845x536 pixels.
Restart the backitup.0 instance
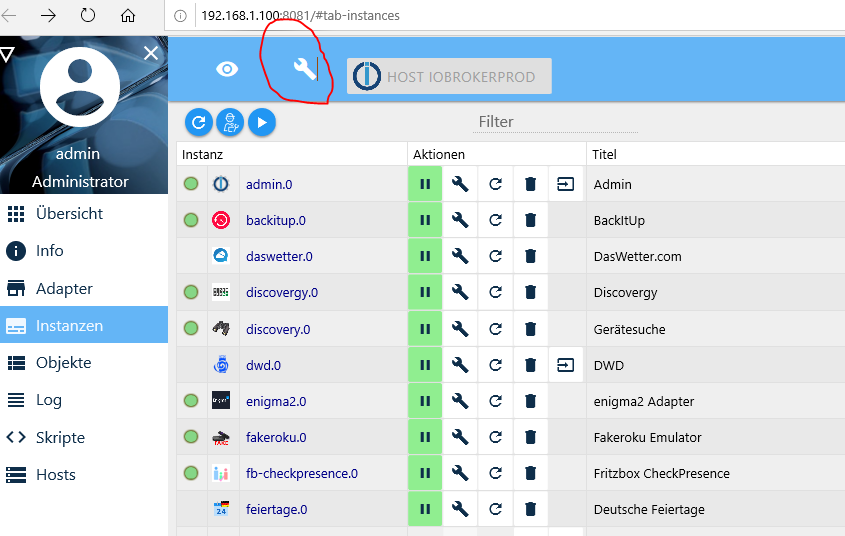coord(495,220)
